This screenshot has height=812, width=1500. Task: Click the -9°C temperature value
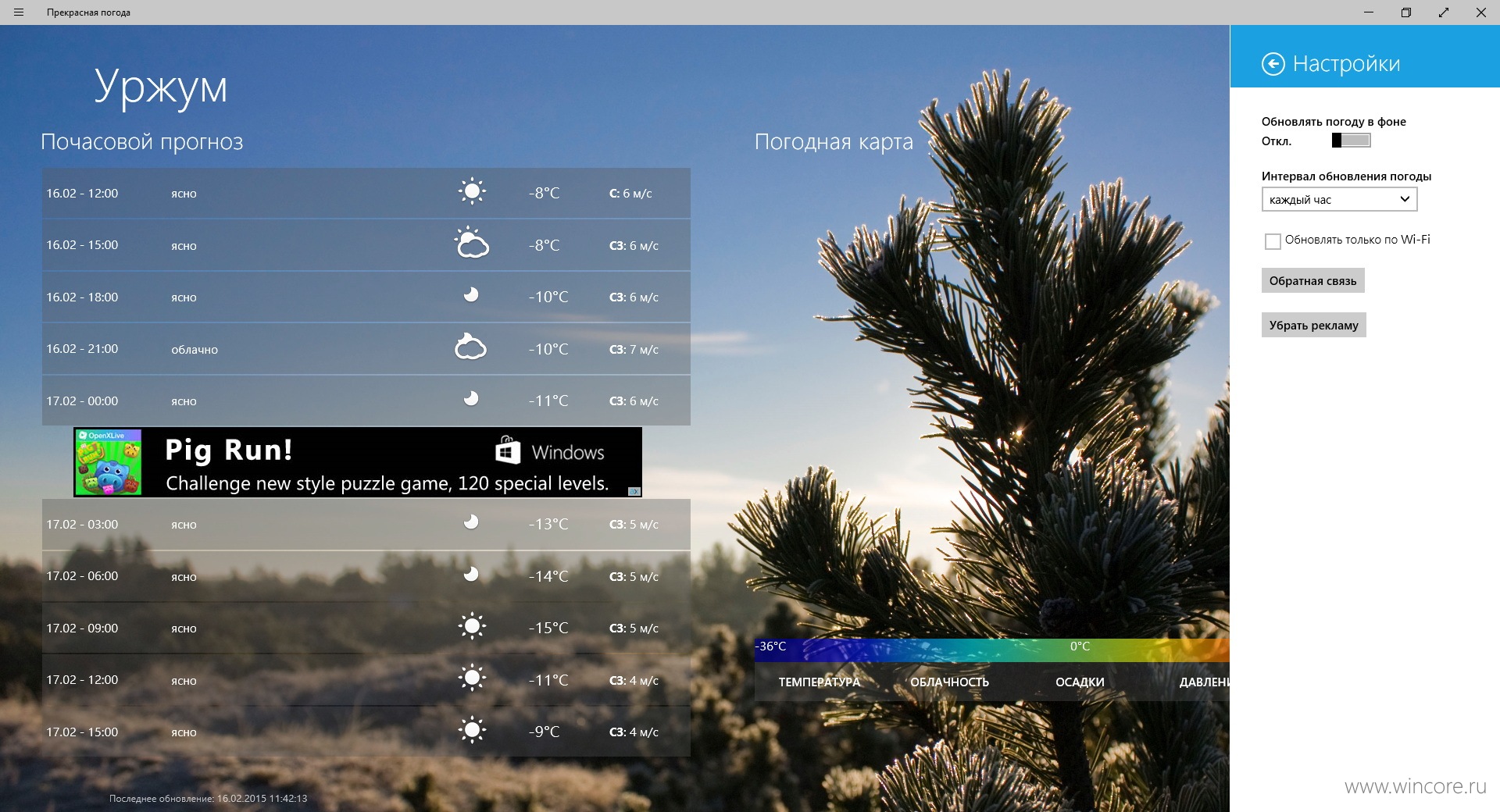(545, 732)
